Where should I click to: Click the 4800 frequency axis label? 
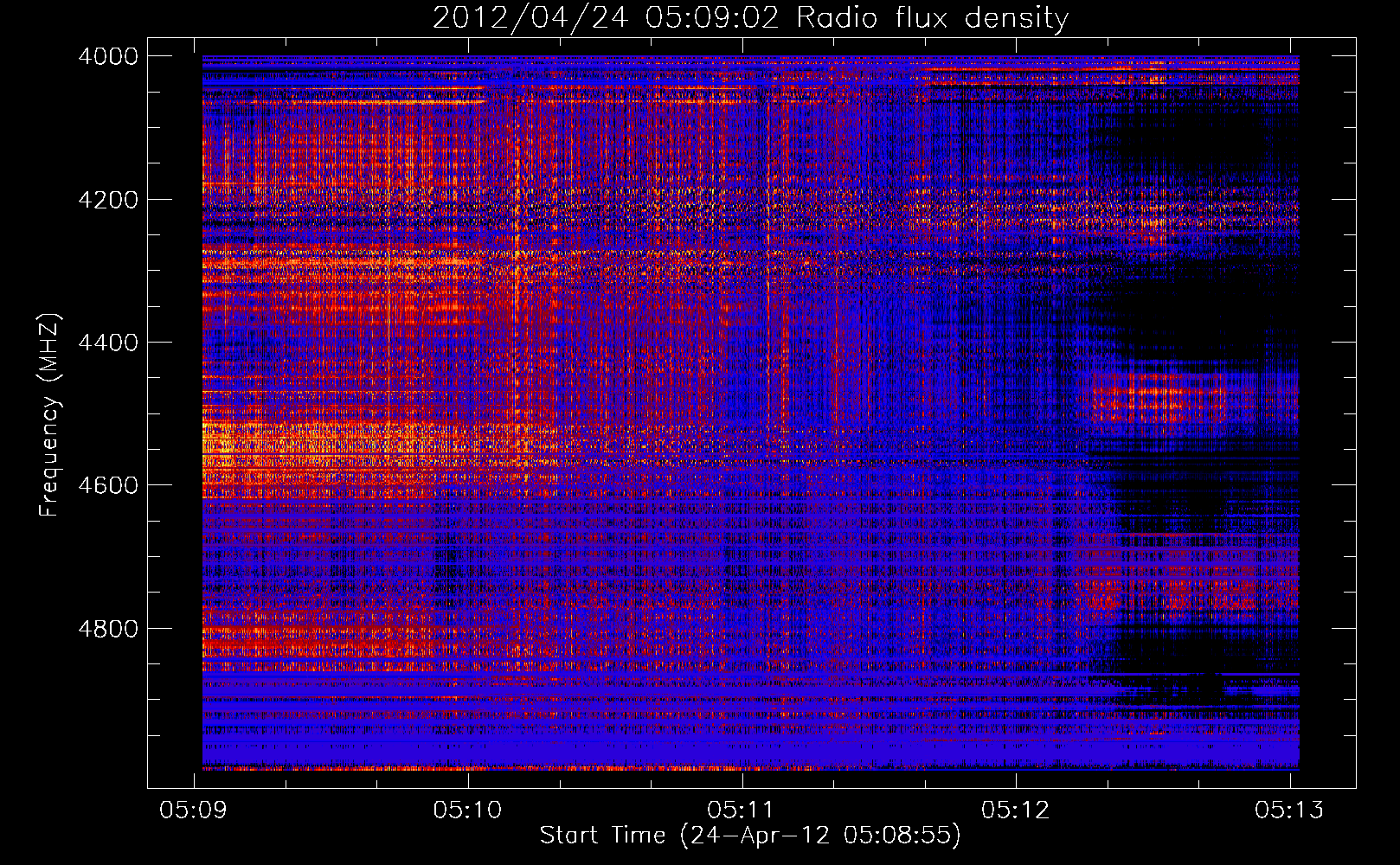[107, 629]
